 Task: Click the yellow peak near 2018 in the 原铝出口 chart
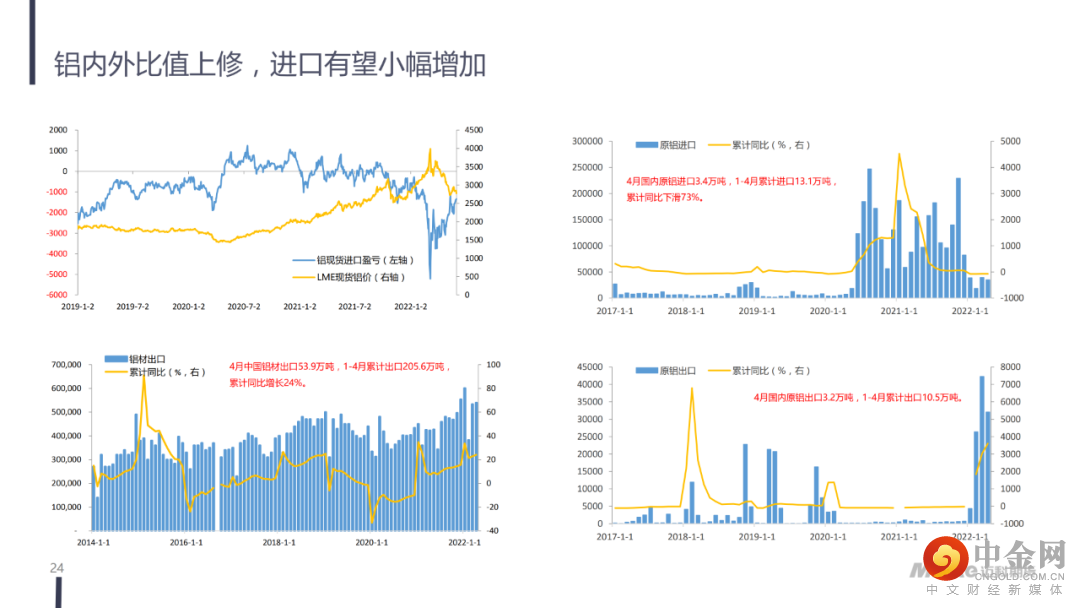click(692, 390)
